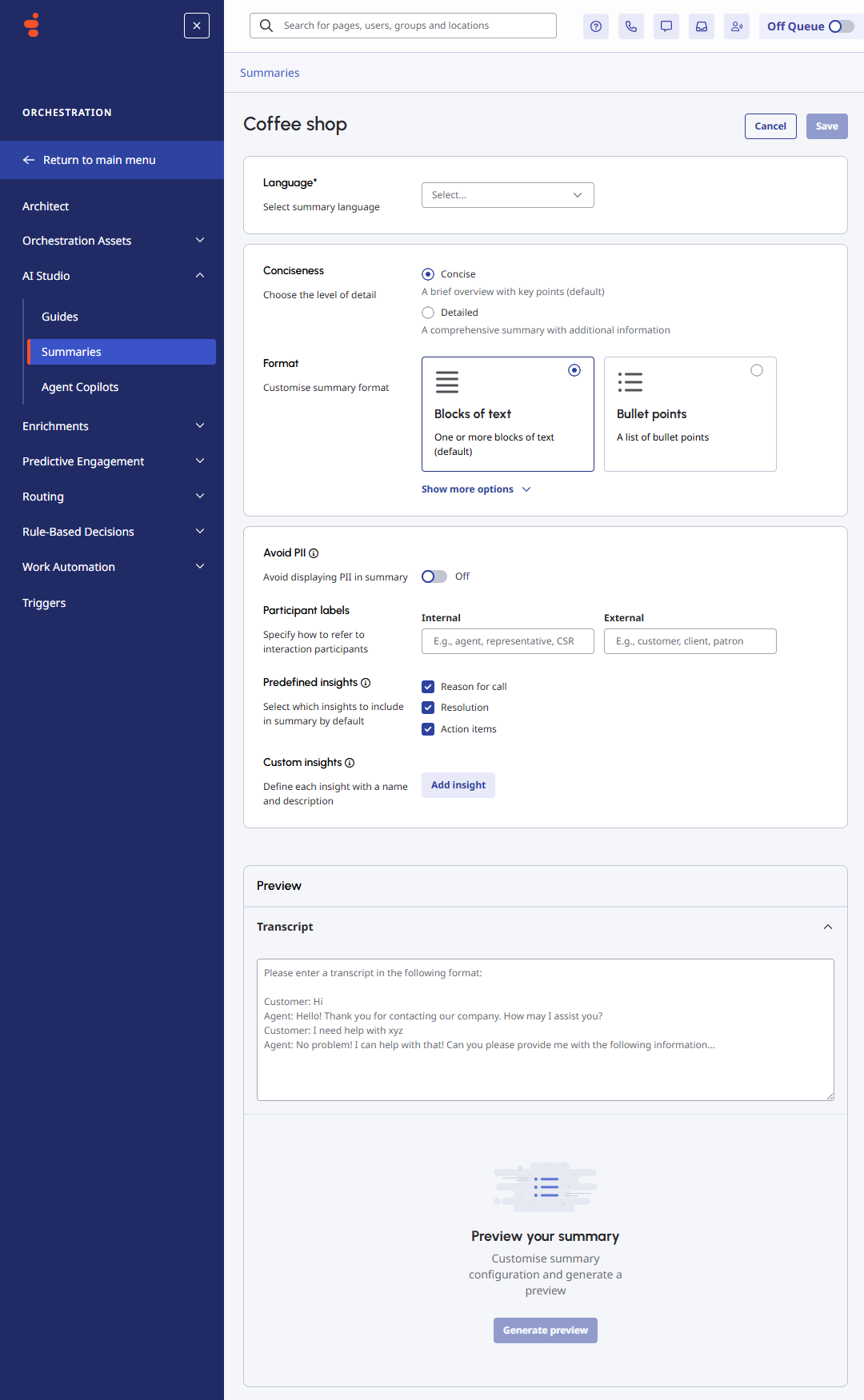This screenshot has height=1400, width=864.
Task: Click the Add insight button
Action: coord(458,785)
